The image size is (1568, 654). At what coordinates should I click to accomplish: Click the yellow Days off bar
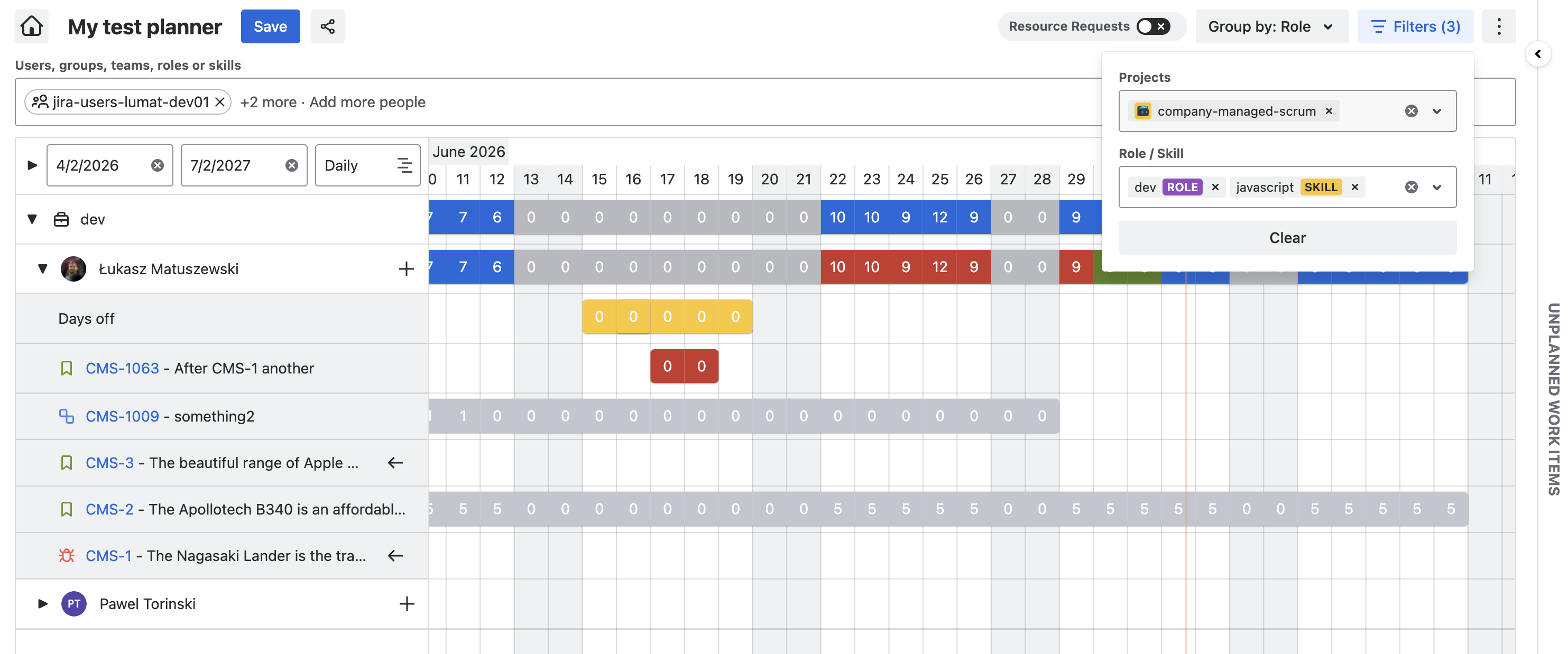[667, 316]
